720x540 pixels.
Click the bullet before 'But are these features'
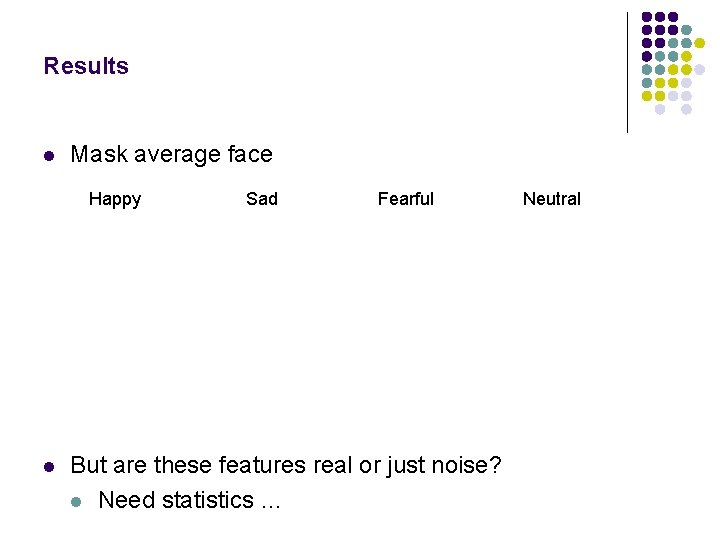pyautogui.click(x=48, y=467)
